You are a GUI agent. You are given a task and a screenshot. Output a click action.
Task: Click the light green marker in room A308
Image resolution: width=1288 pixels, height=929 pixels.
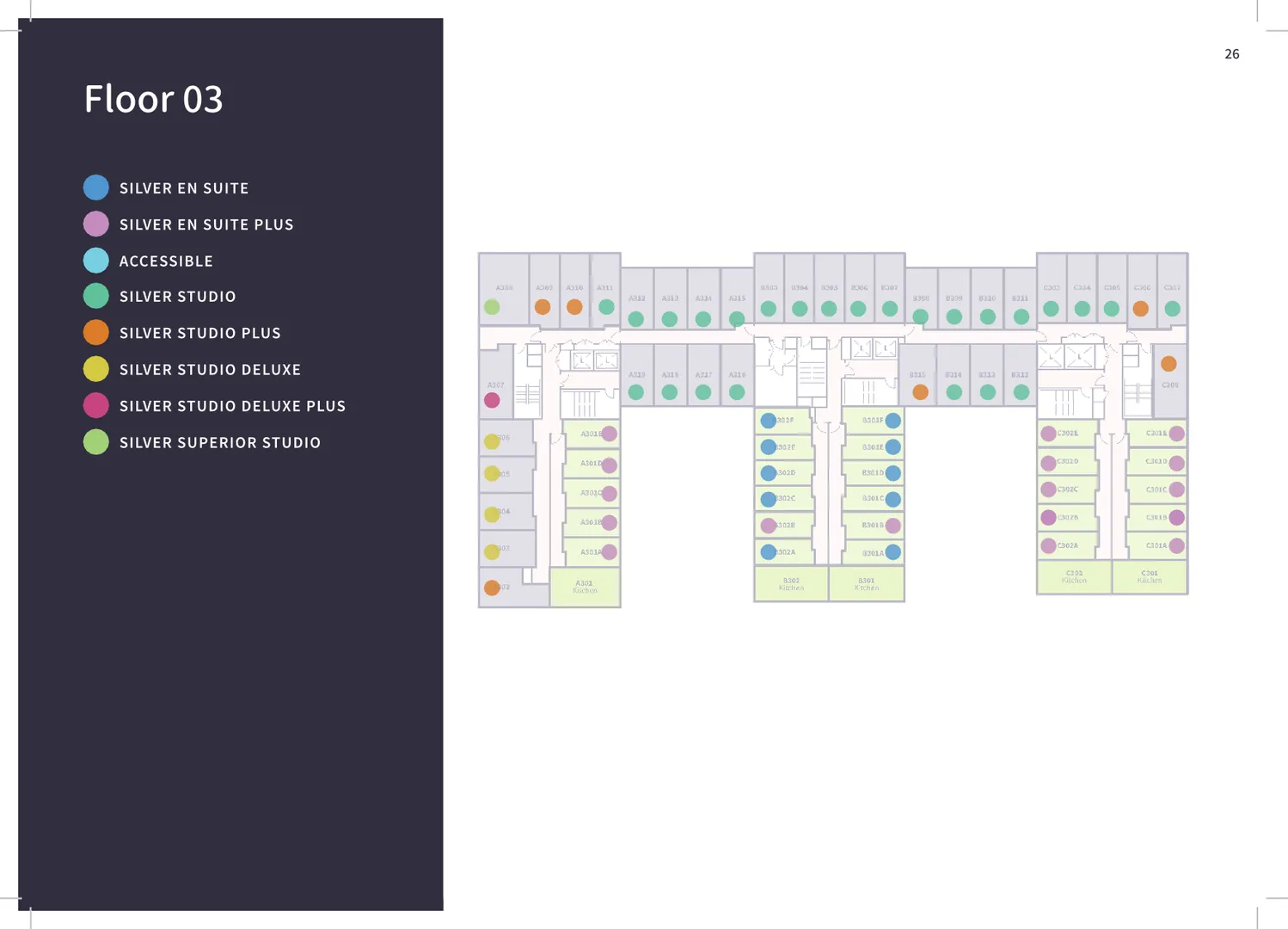(492, 307)
